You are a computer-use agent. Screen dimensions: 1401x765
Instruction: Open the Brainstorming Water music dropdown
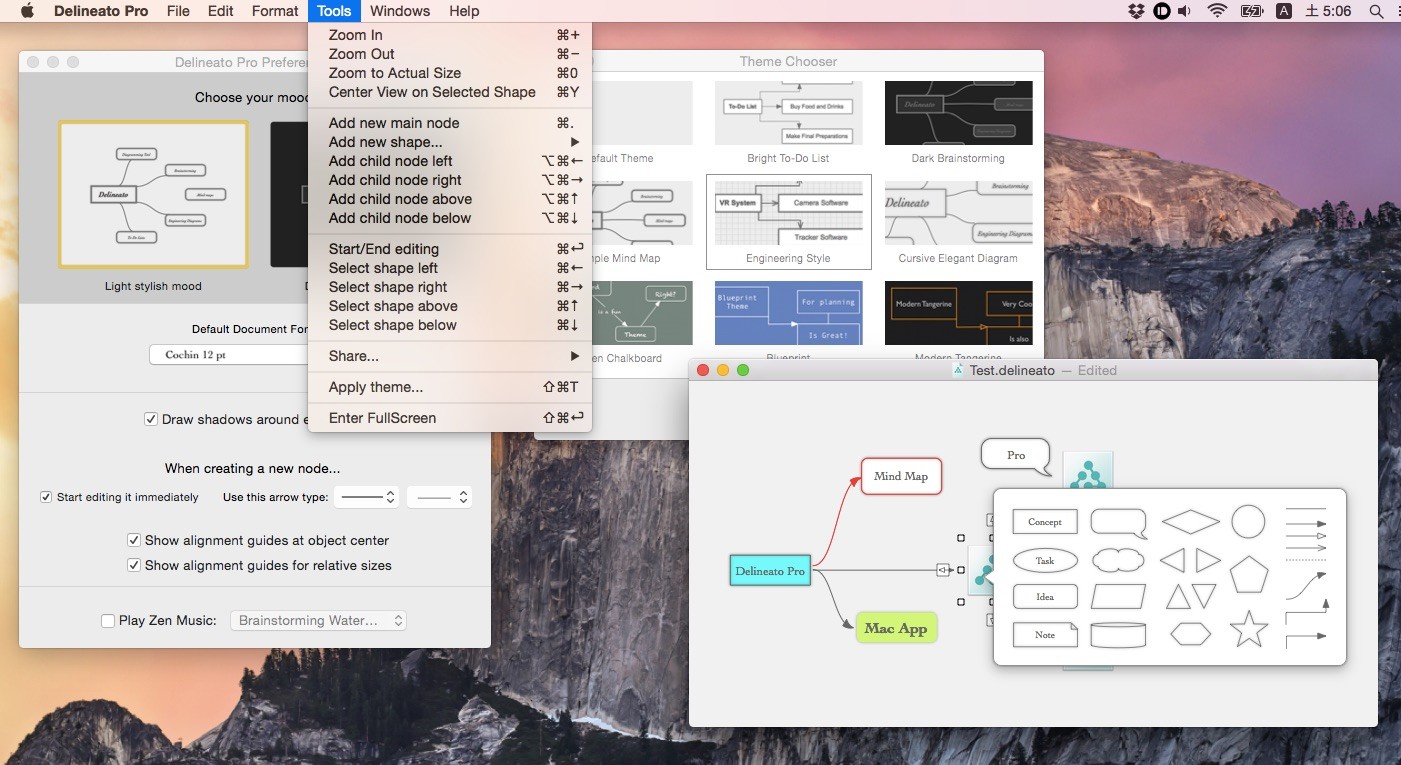pos(319,621)
